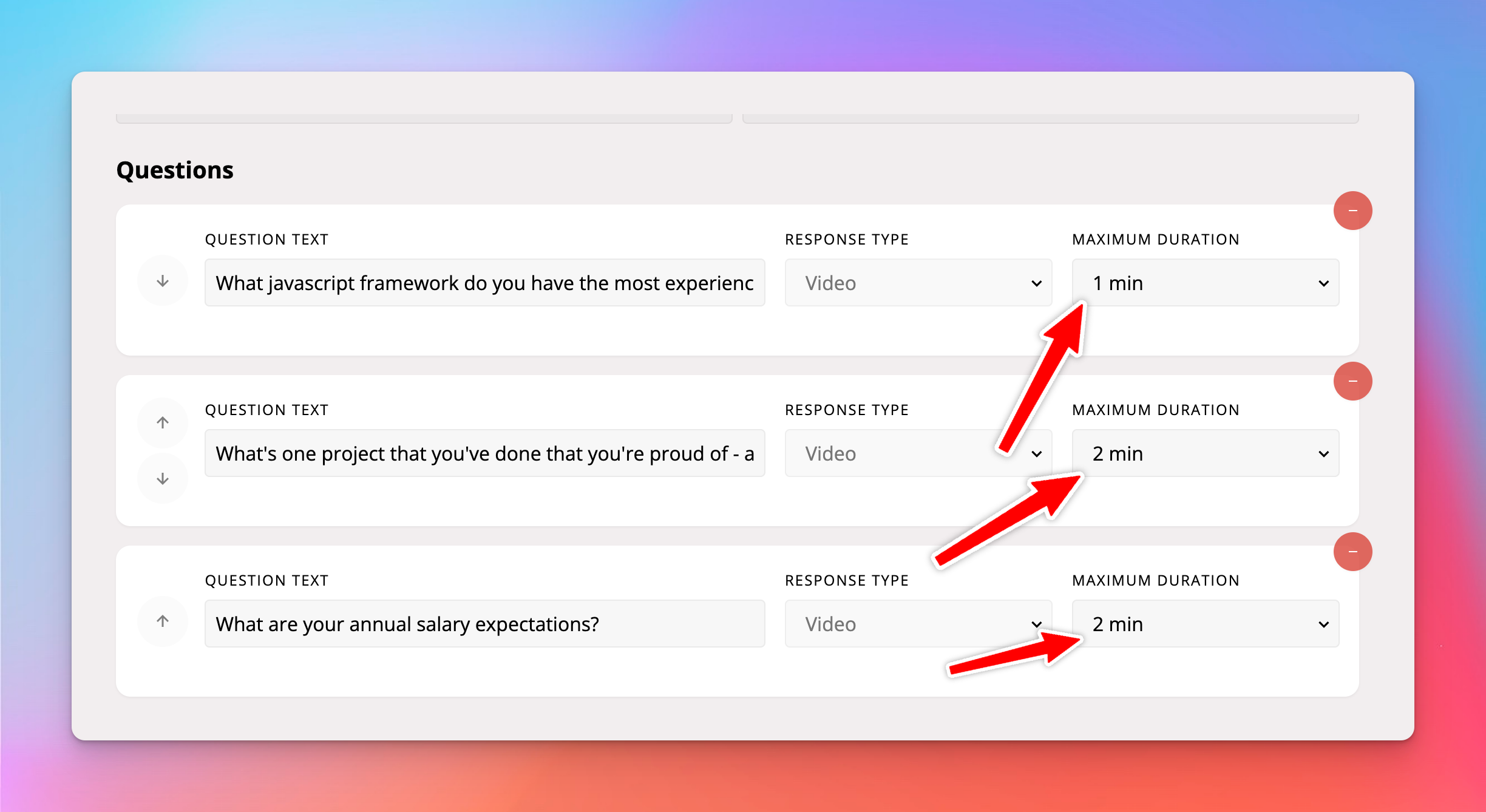
Task: Move proud project question down
Action: tap(163, 479)
